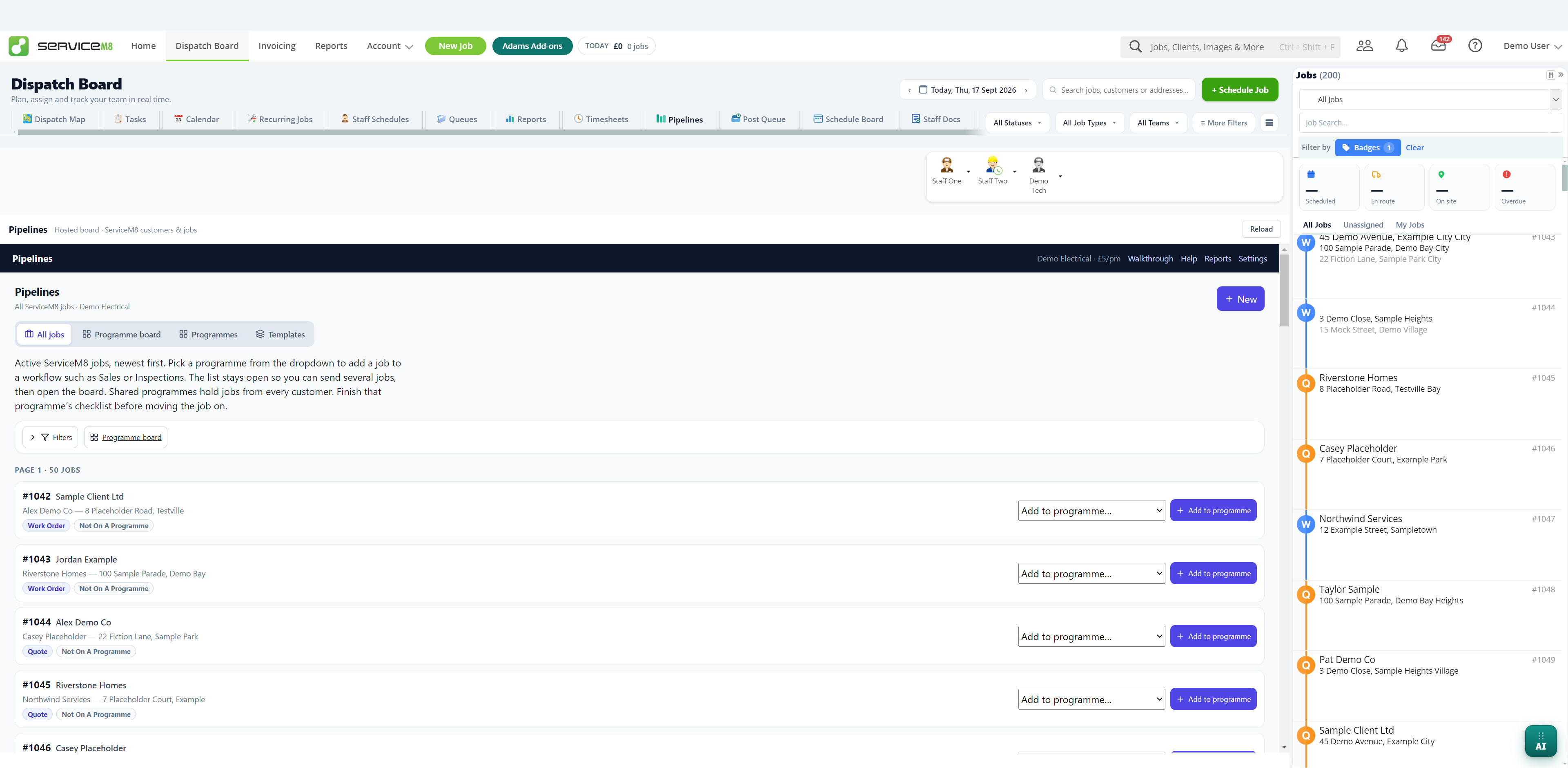Expand the Filters section
The image size is (1568, 768).
[x=51, y=437]
